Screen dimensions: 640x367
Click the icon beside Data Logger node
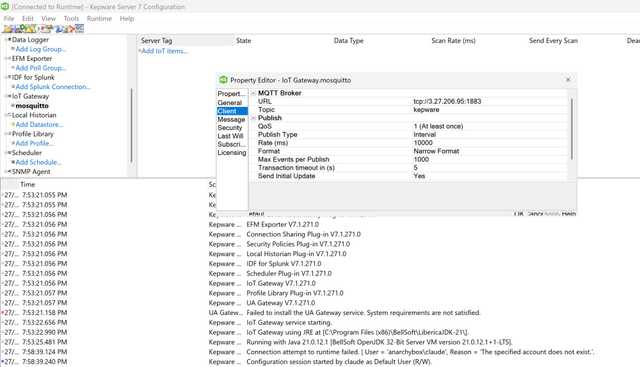tap(9, 40)
